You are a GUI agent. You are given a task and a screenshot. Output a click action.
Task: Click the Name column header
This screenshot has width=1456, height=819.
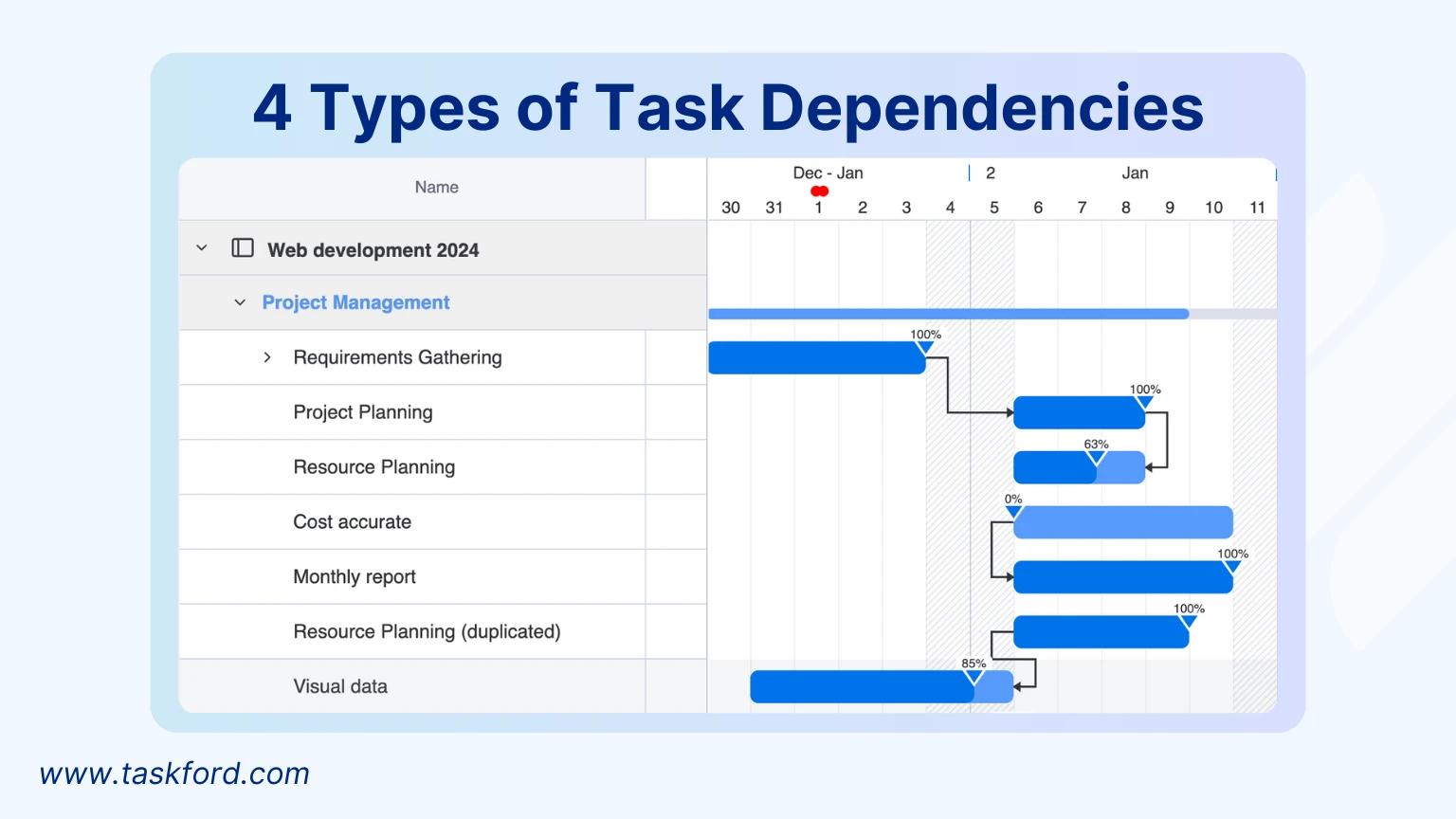436,187
